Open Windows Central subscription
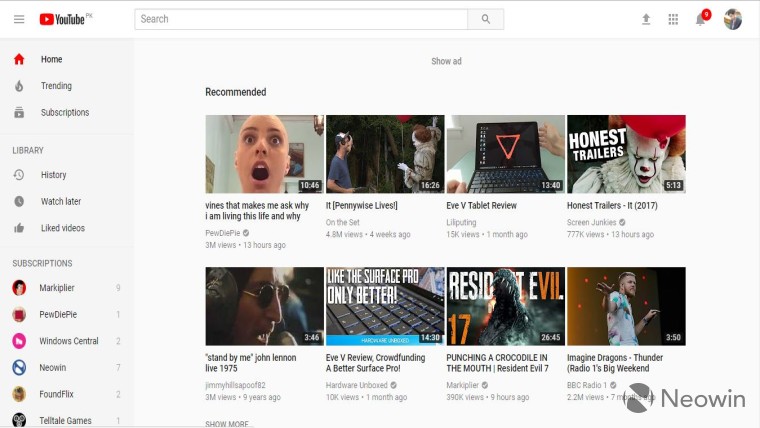 click(67, 341)
